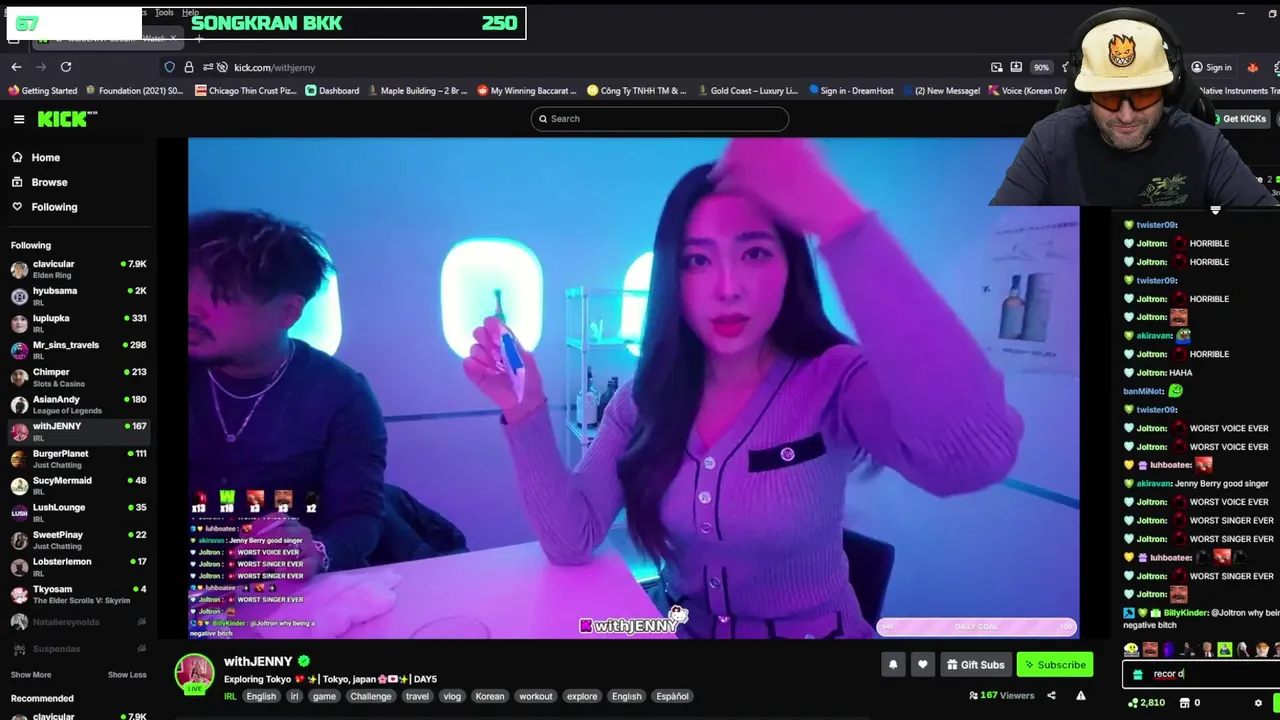
Task: Open clavicular's Elden Ring channel
Action: pyautogui.click(x=78, y=269)
